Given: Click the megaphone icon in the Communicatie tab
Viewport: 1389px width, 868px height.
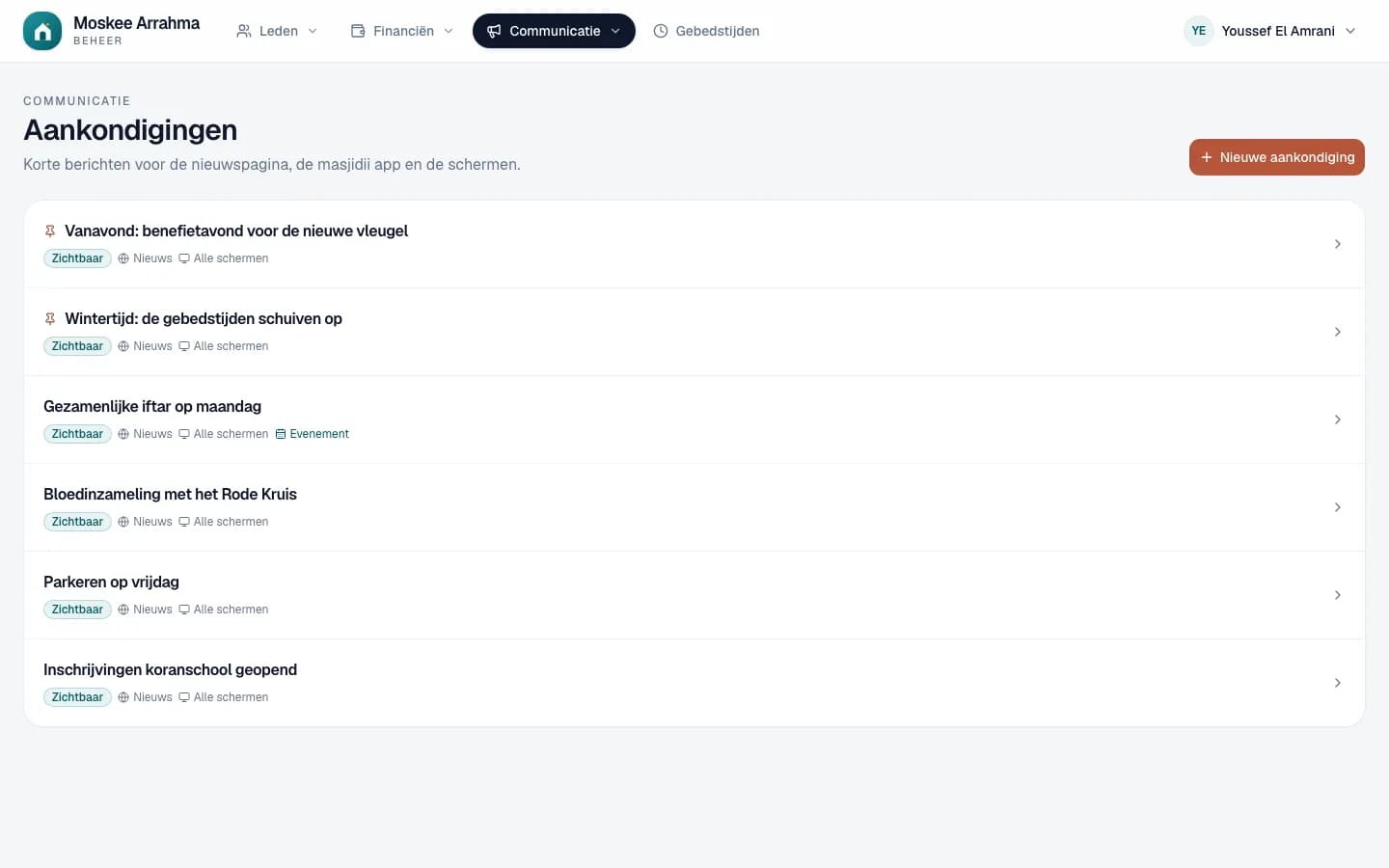Looking at the screenshot, I should 494,31.
